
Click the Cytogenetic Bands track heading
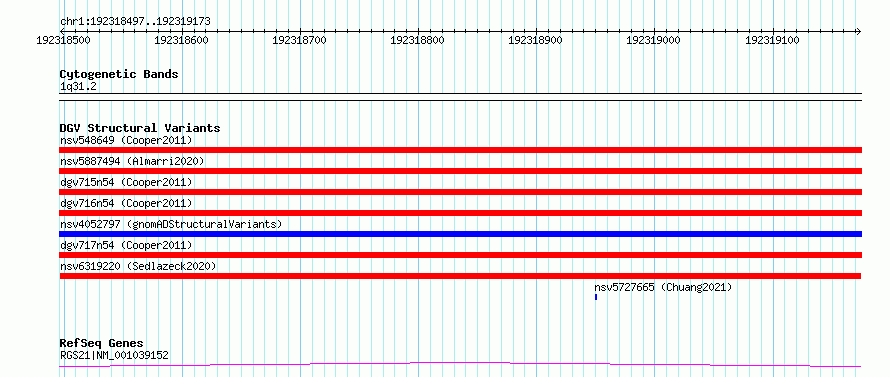click(119, 74)
